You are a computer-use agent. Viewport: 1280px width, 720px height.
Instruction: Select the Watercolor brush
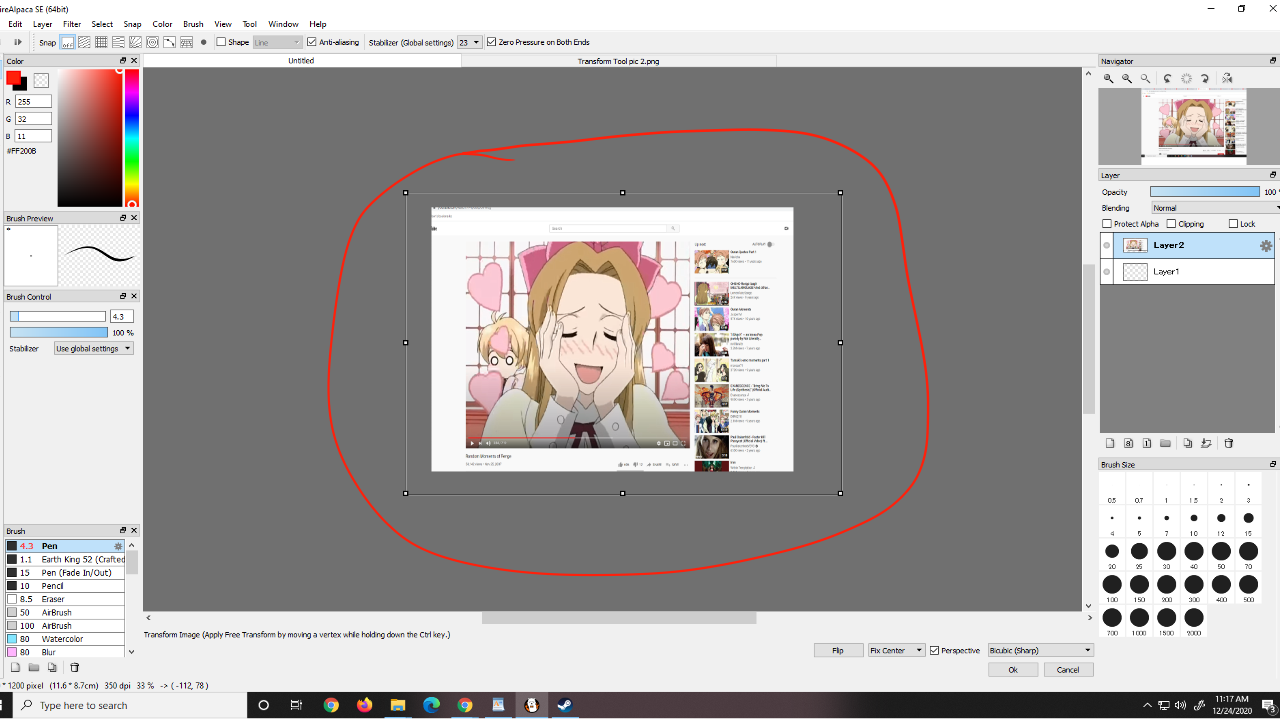pos(65,639)
